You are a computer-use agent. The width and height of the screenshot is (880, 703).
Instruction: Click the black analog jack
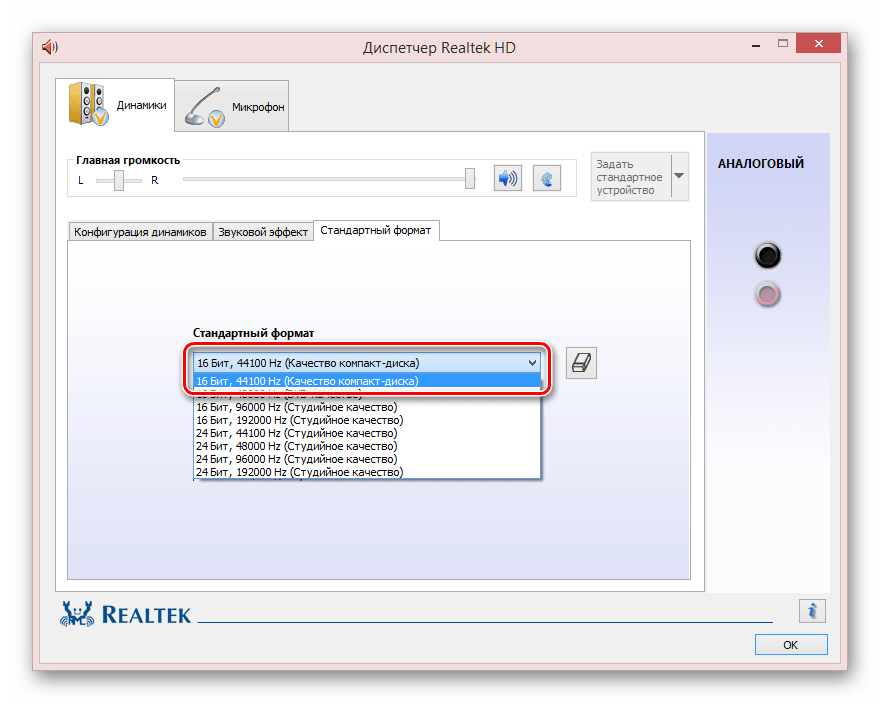[x=767, y=255]
